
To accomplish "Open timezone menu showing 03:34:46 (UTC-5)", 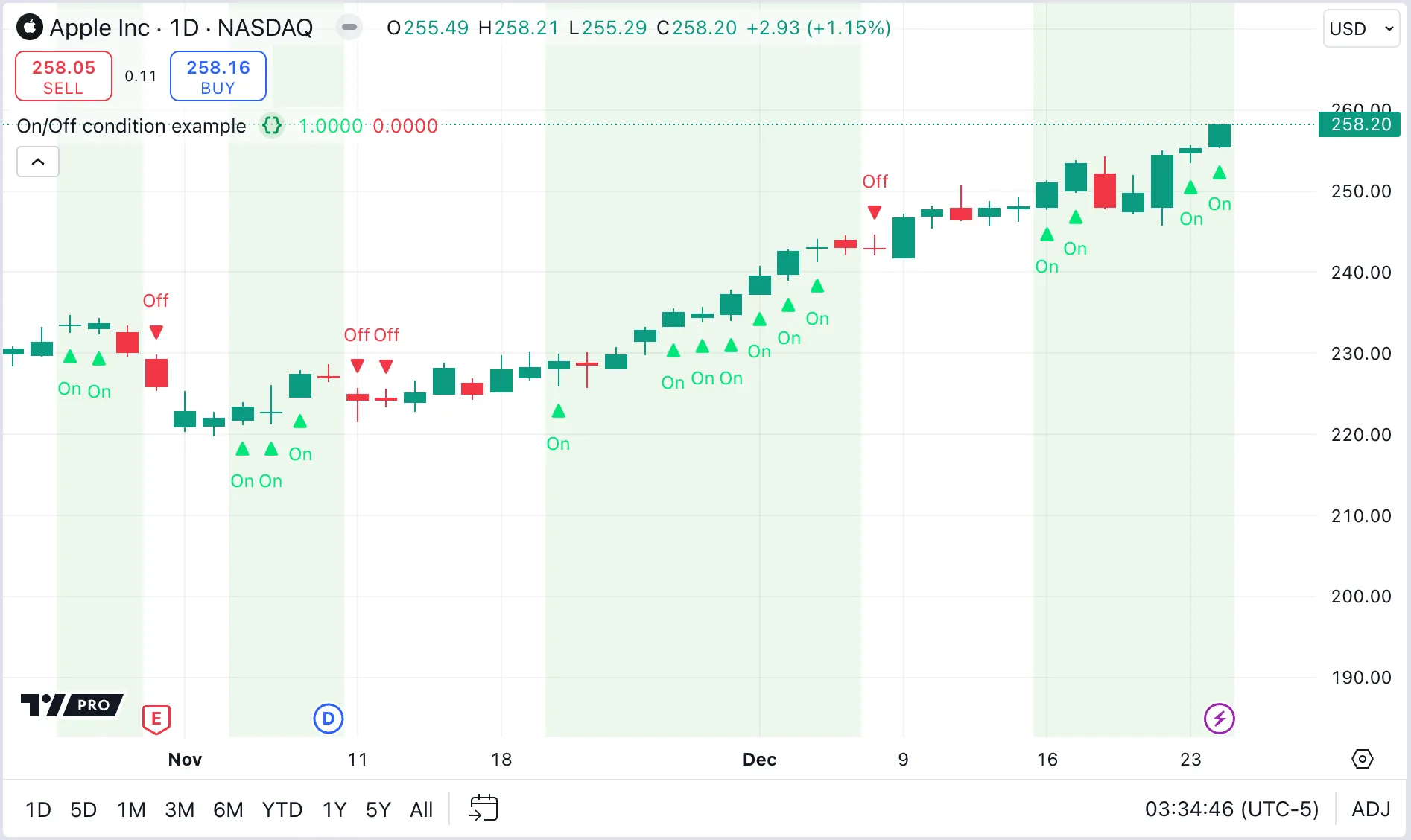I will click(1231, 809).
